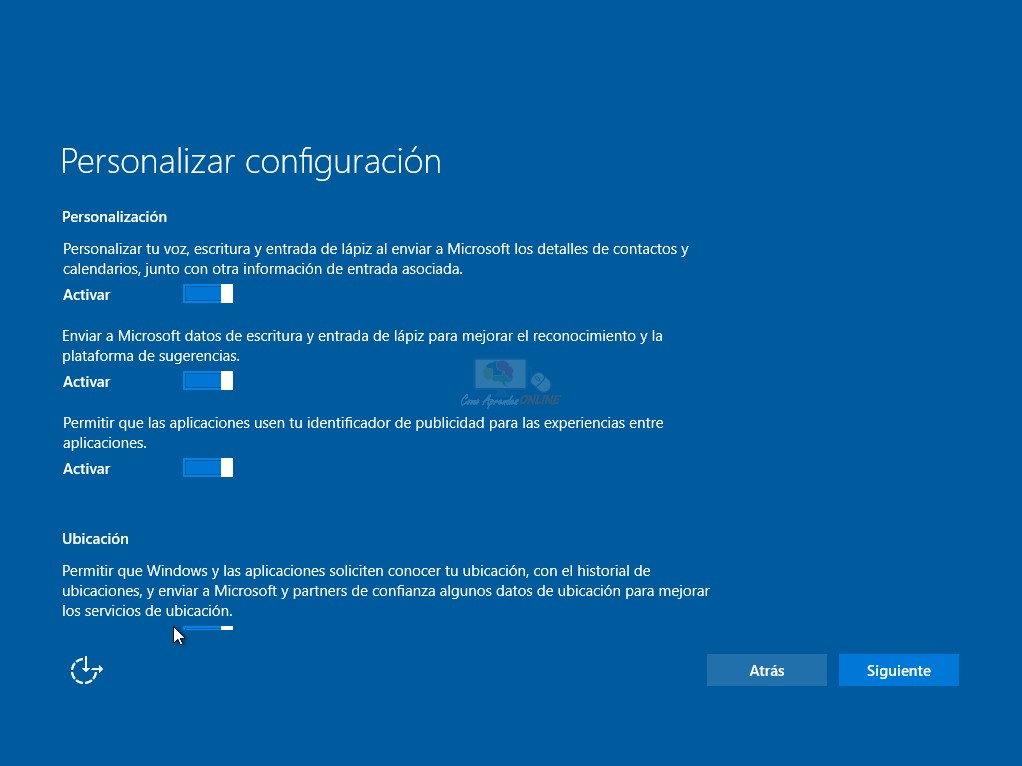Image resolution: width=1022 pixels, height=766 pixels.
Task: Click the Ubicación section title
Action: click(95, 538)
